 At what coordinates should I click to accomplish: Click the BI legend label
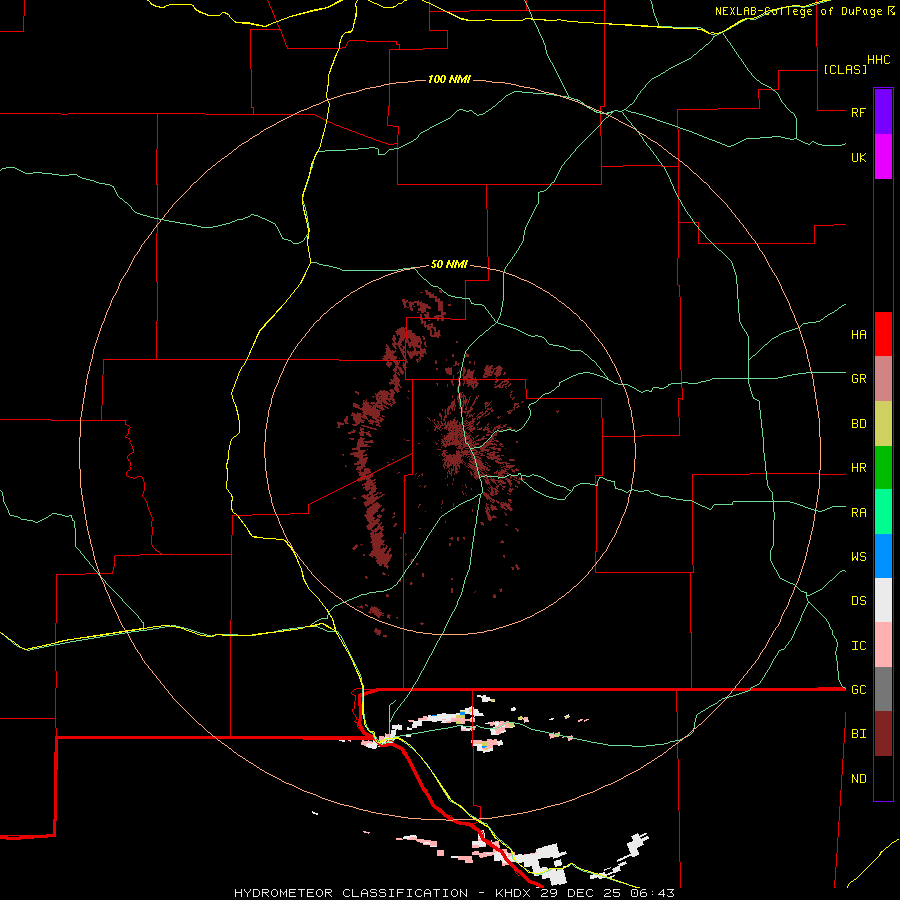point(858,734)
